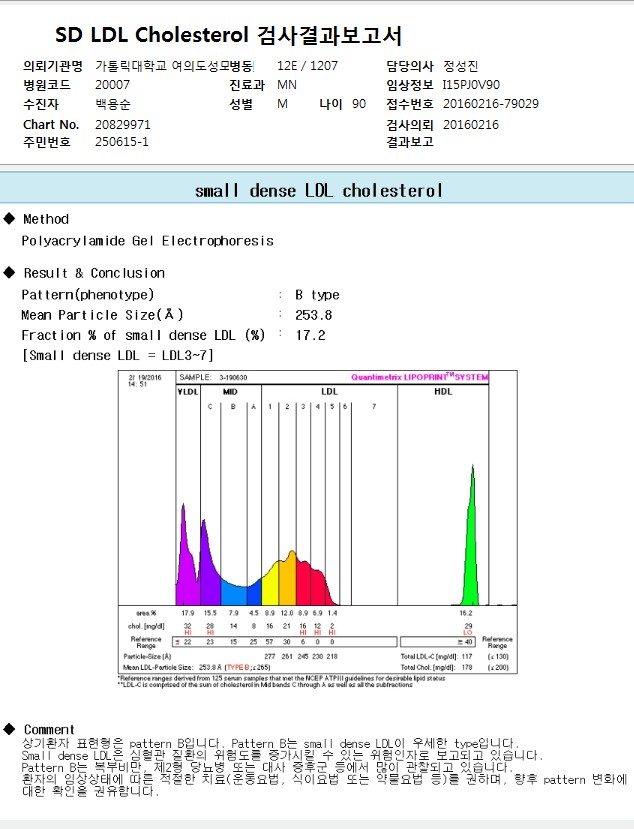Screen dimensions: 634x829
Task: Select the value beside 'Mean Particle Size(Å)'
Action: pos(314,315)
